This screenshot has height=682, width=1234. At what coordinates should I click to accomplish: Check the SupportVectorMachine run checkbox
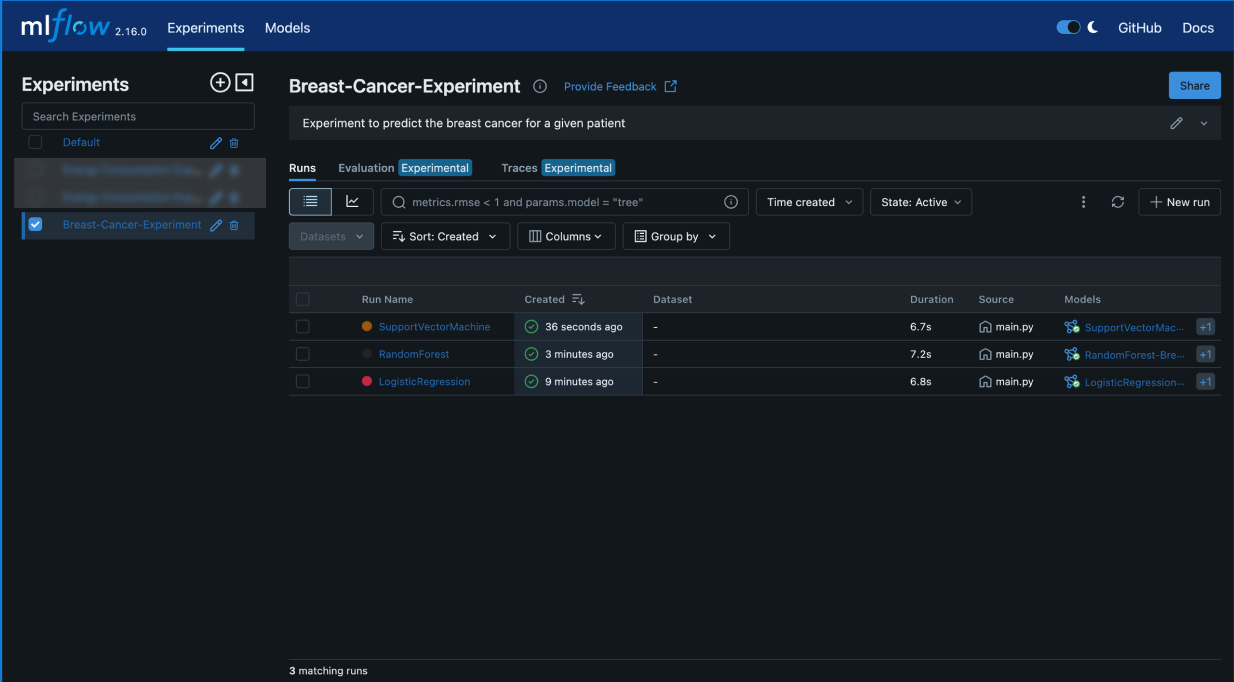pos(303,327)
